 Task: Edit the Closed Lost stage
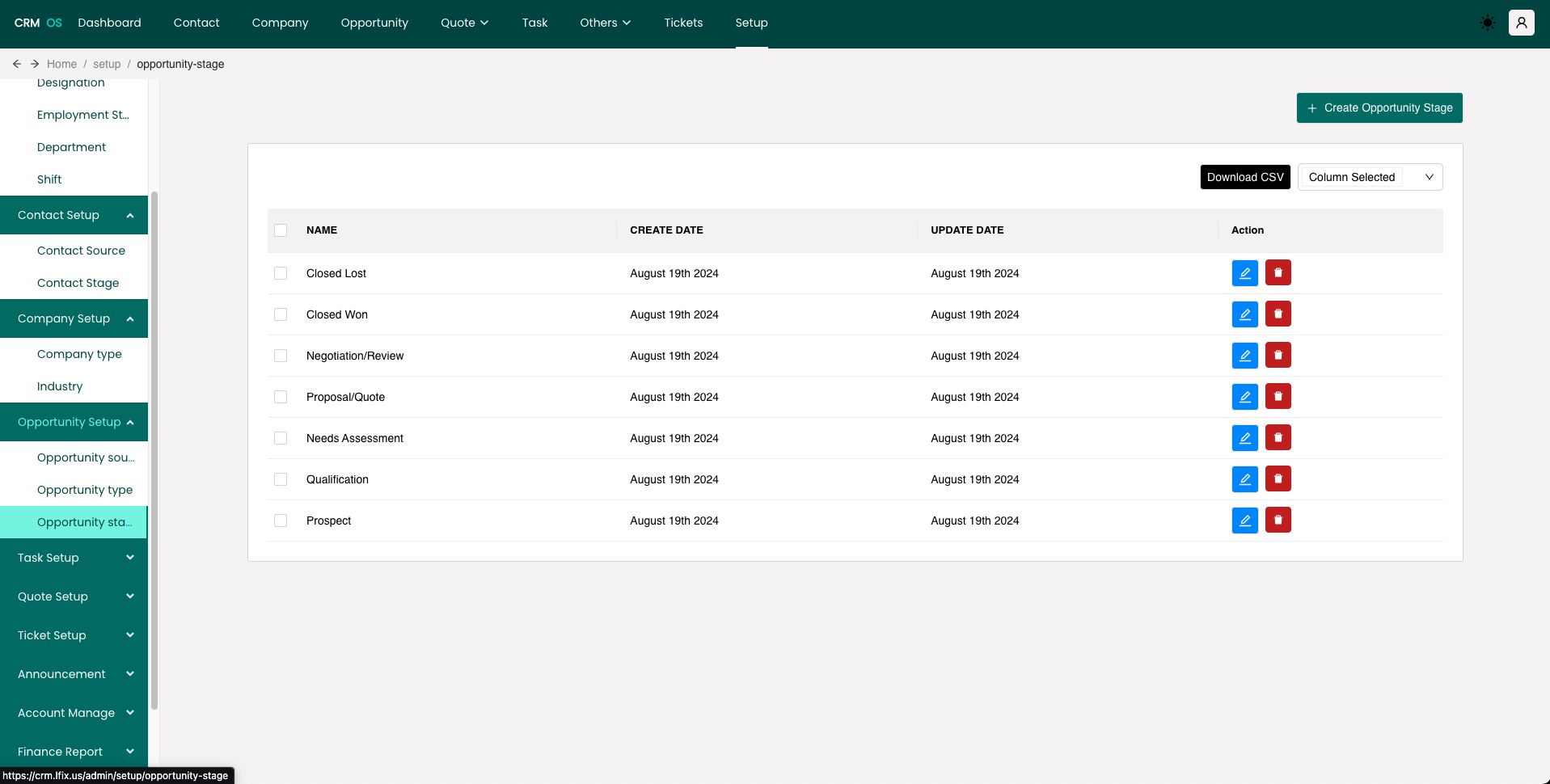pos(1244,273)
